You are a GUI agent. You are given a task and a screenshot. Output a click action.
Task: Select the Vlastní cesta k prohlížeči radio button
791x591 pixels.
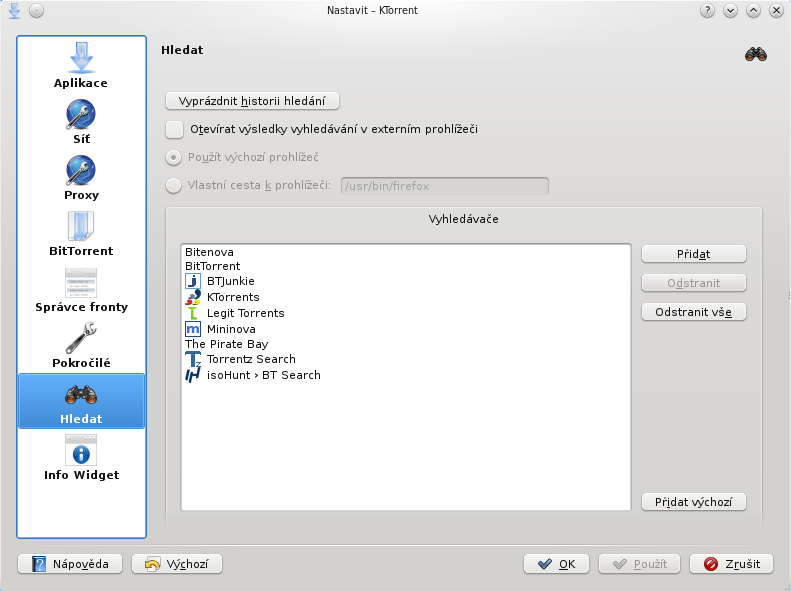[x=174, y=186]
